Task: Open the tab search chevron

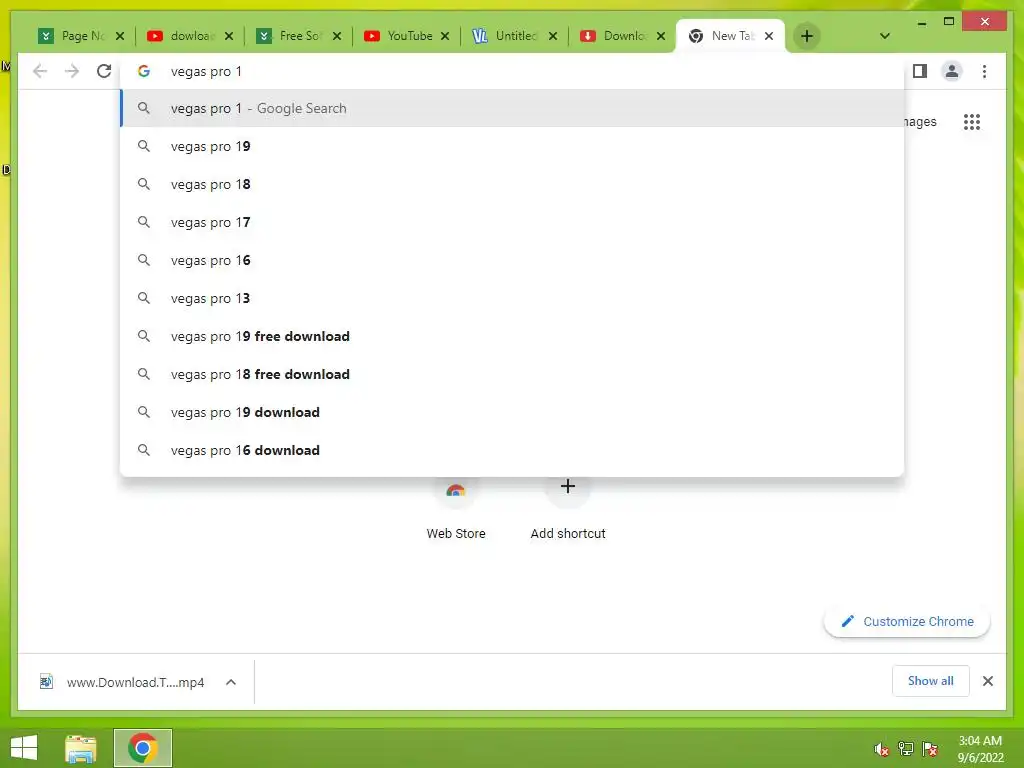Action: (x=884, y=36)
